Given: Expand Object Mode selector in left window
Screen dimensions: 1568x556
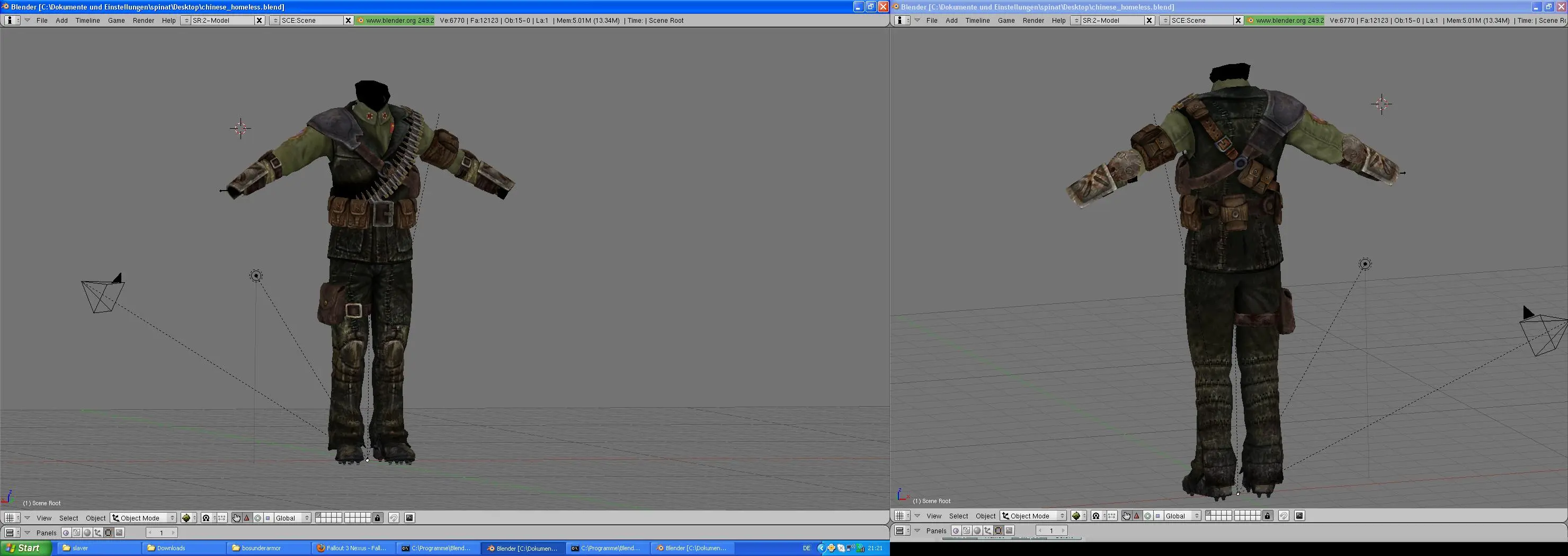Looking at the screenshot, I should click(x=143, y=518).
